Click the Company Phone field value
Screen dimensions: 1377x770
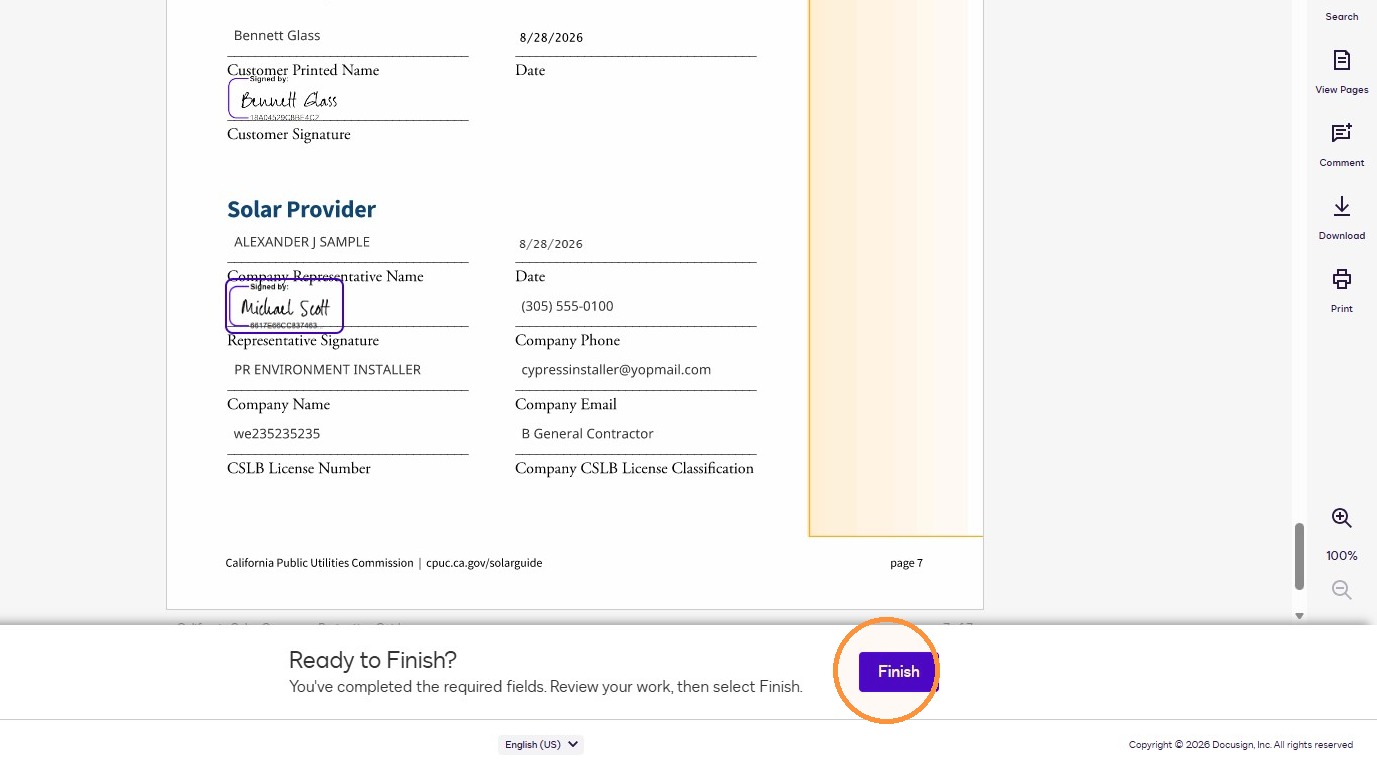pos(567,306)
